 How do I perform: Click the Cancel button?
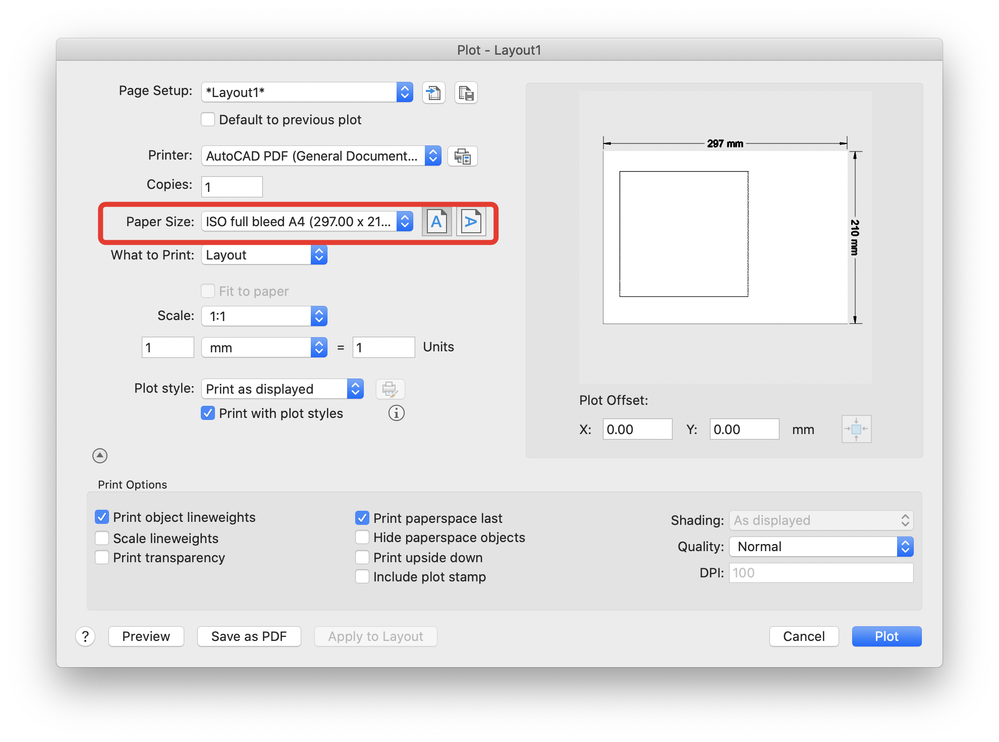(803, 636)
